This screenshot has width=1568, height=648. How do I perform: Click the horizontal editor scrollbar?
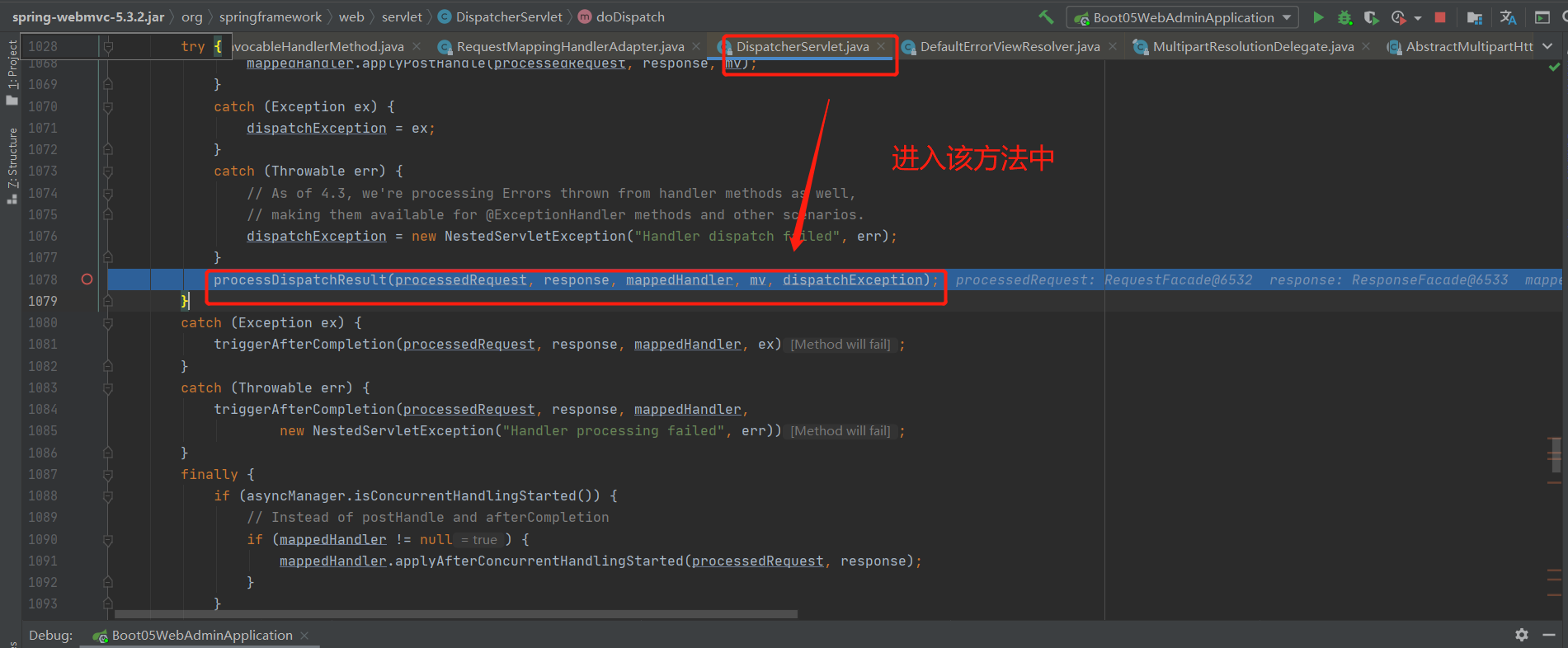[x=455, y=614]
